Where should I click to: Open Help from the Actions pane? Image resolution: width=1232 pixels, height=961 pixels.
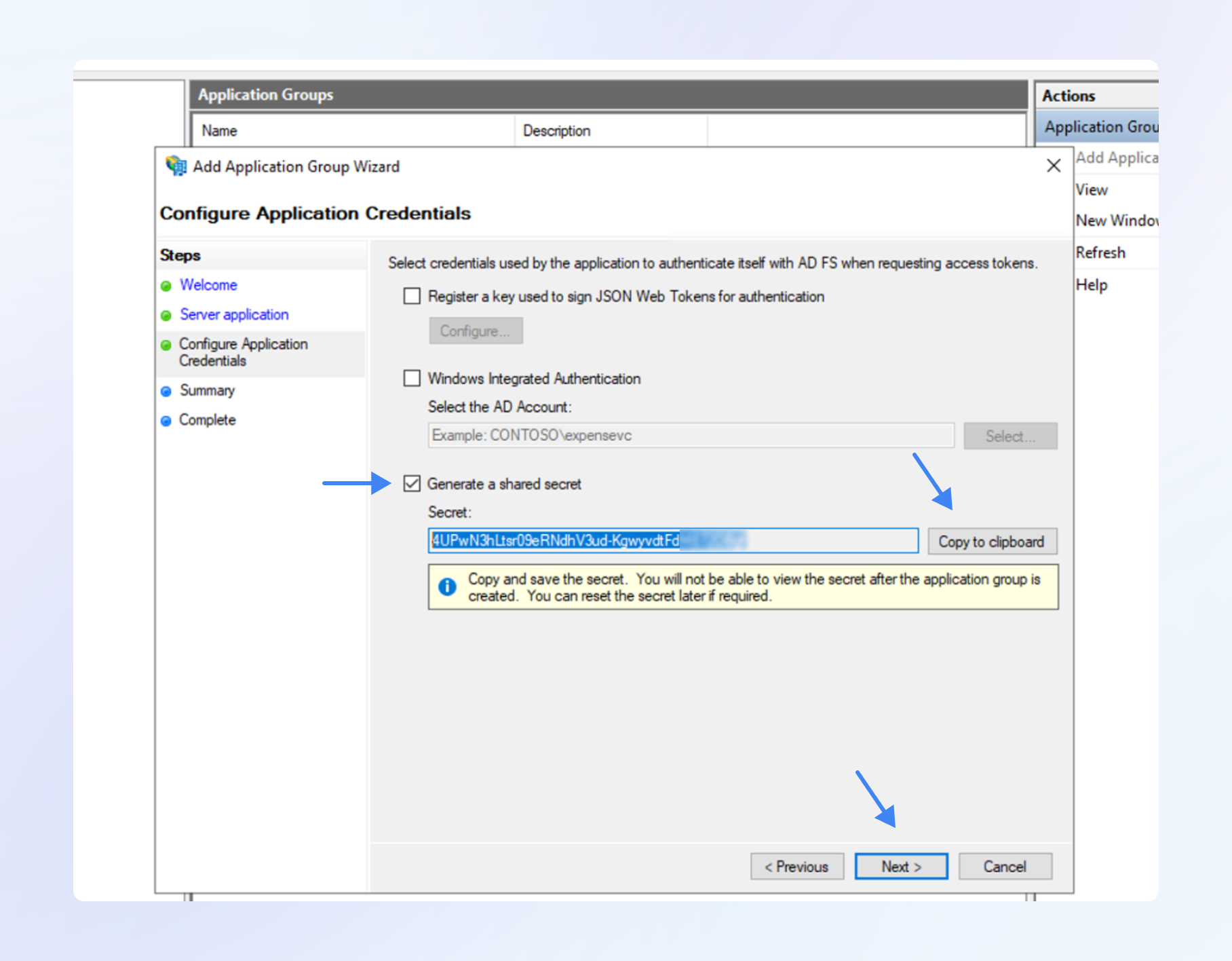point(1092,285)
